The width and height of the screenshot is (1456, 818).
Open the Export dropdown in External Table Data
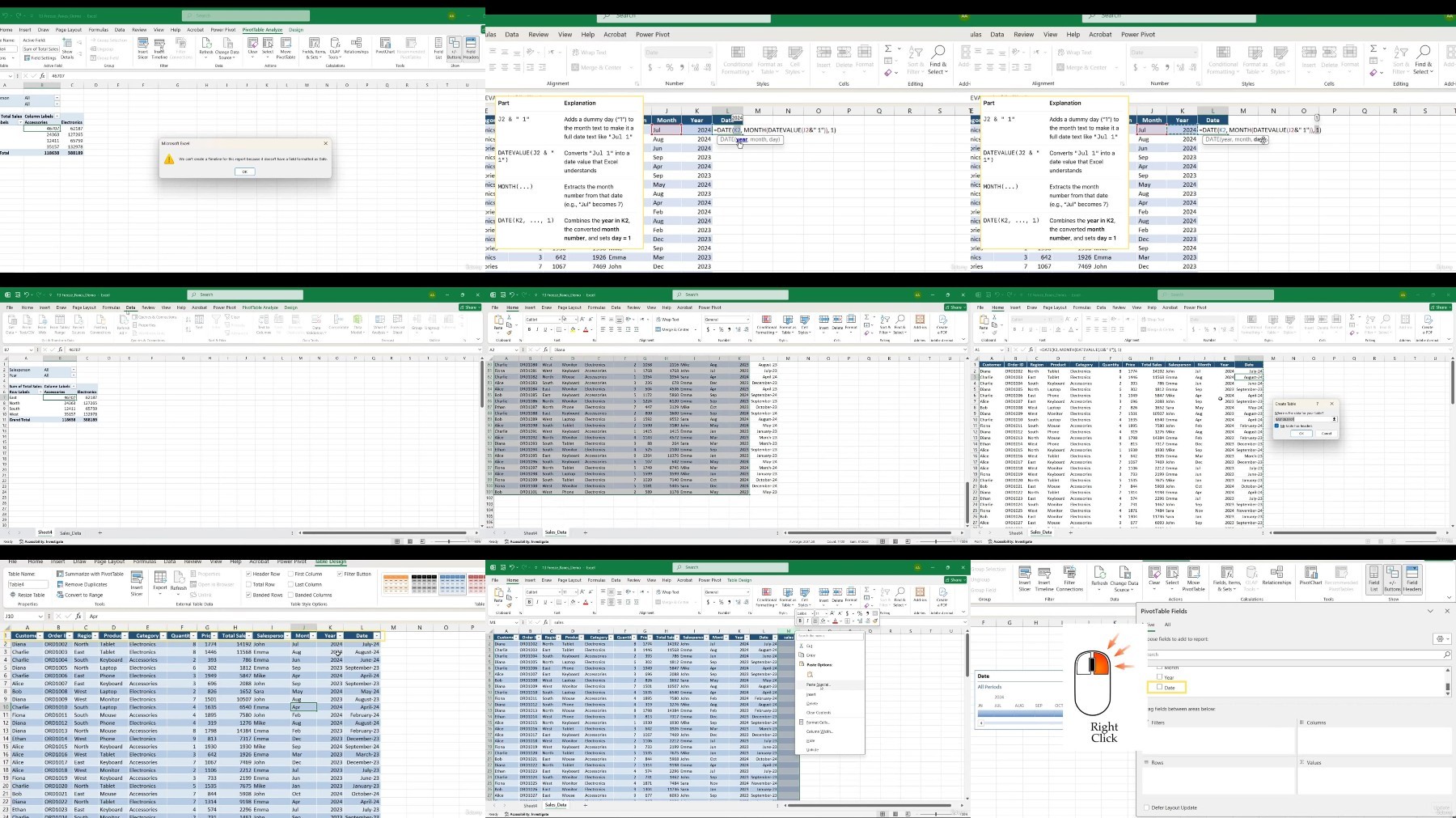(x=159, y=584)
